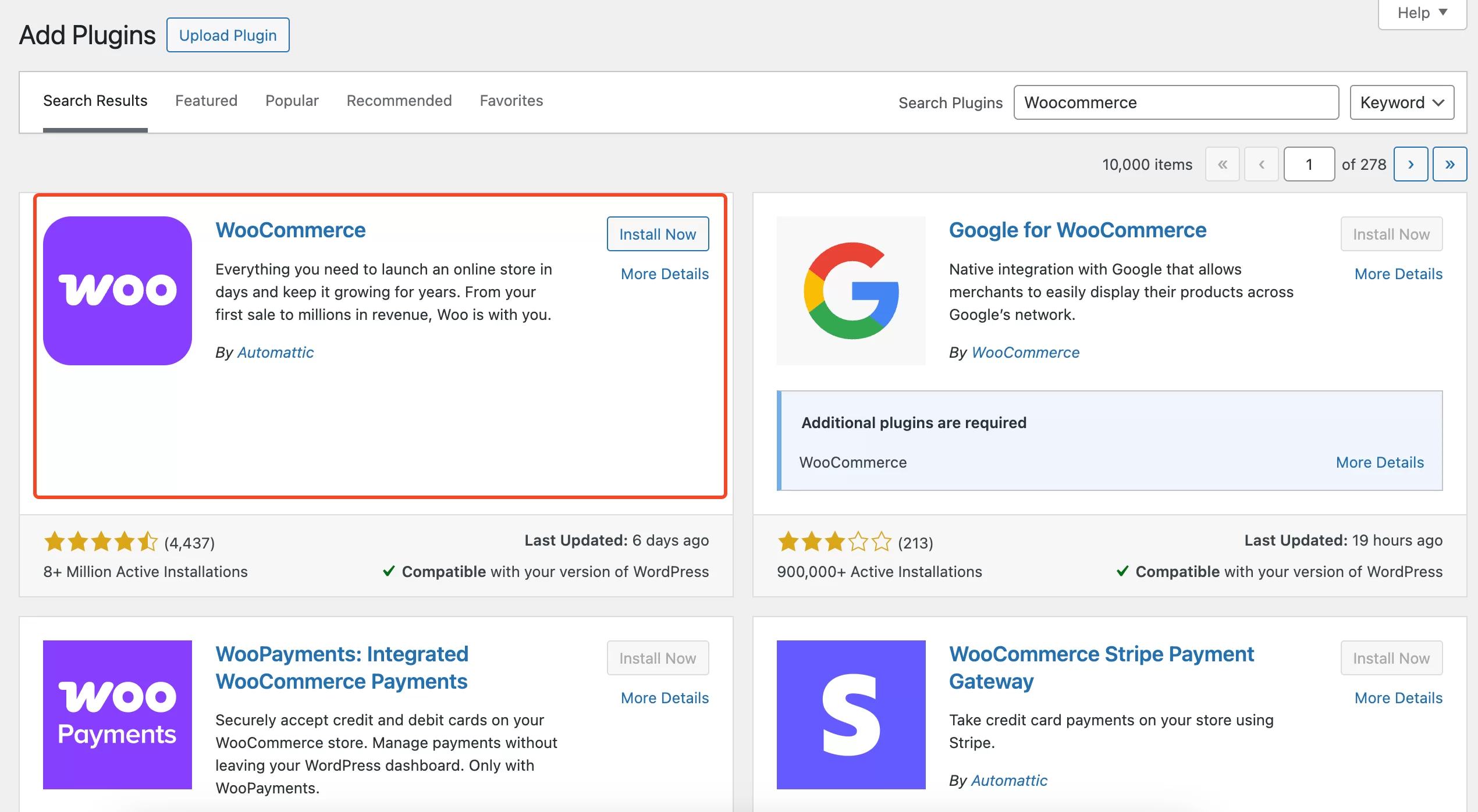The height and width of the screenshot is (812, 1478).
Task: Switch to the Popular tab
Action: pyautogui.click(x=292, y=101)
